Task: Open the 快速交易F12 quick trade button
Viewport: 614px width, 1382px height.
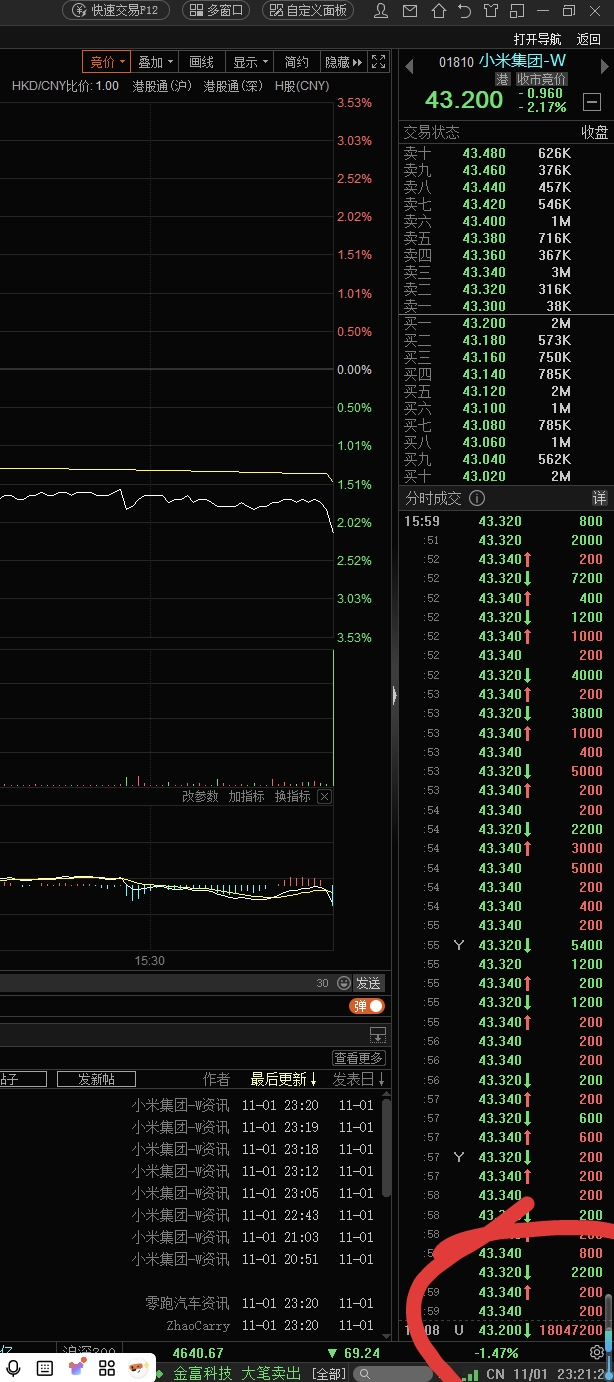Action: pos(116,10)
